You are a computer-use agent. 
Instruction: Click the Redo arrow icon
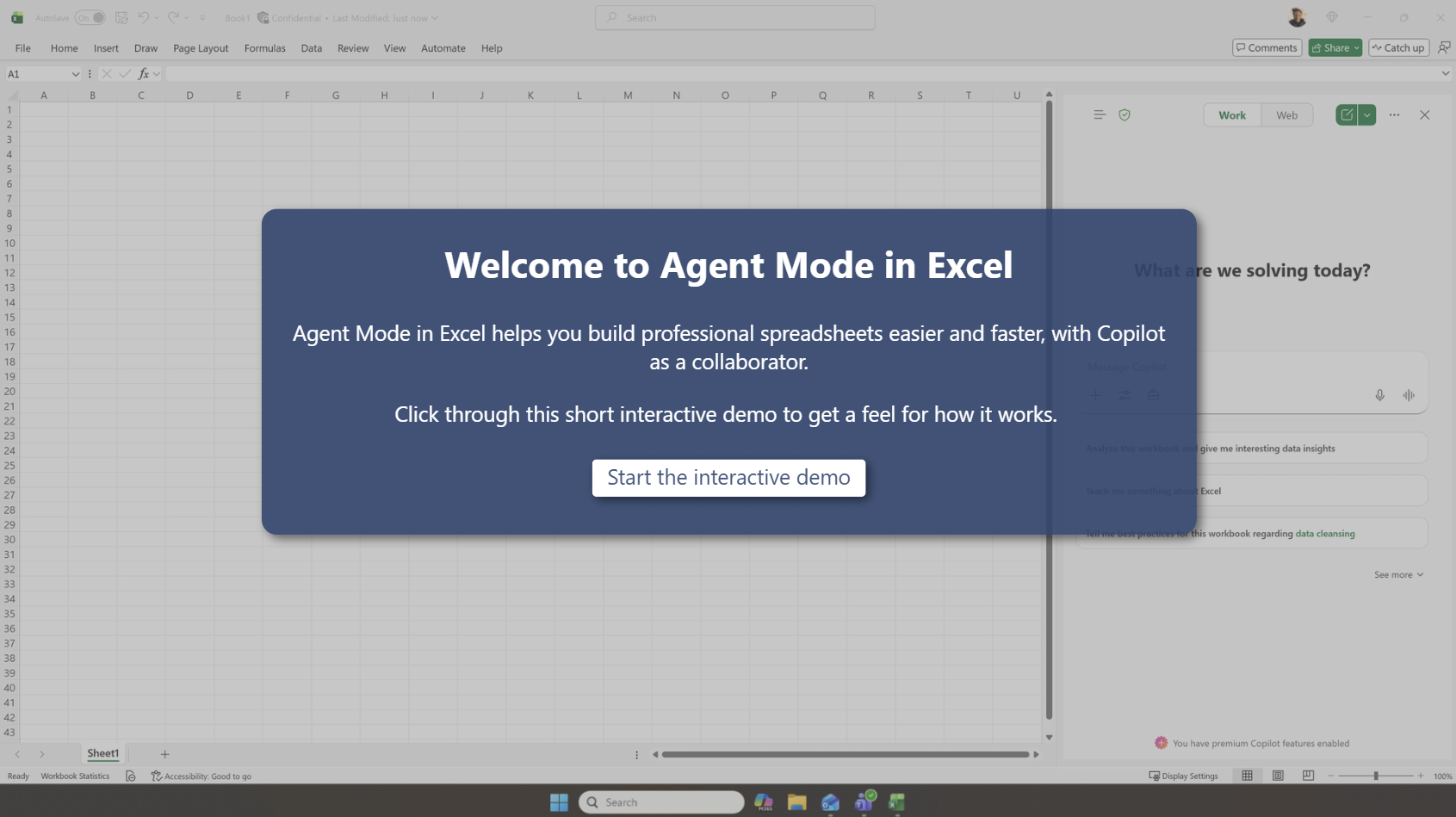pyautogui.click(x=173, y=17)
